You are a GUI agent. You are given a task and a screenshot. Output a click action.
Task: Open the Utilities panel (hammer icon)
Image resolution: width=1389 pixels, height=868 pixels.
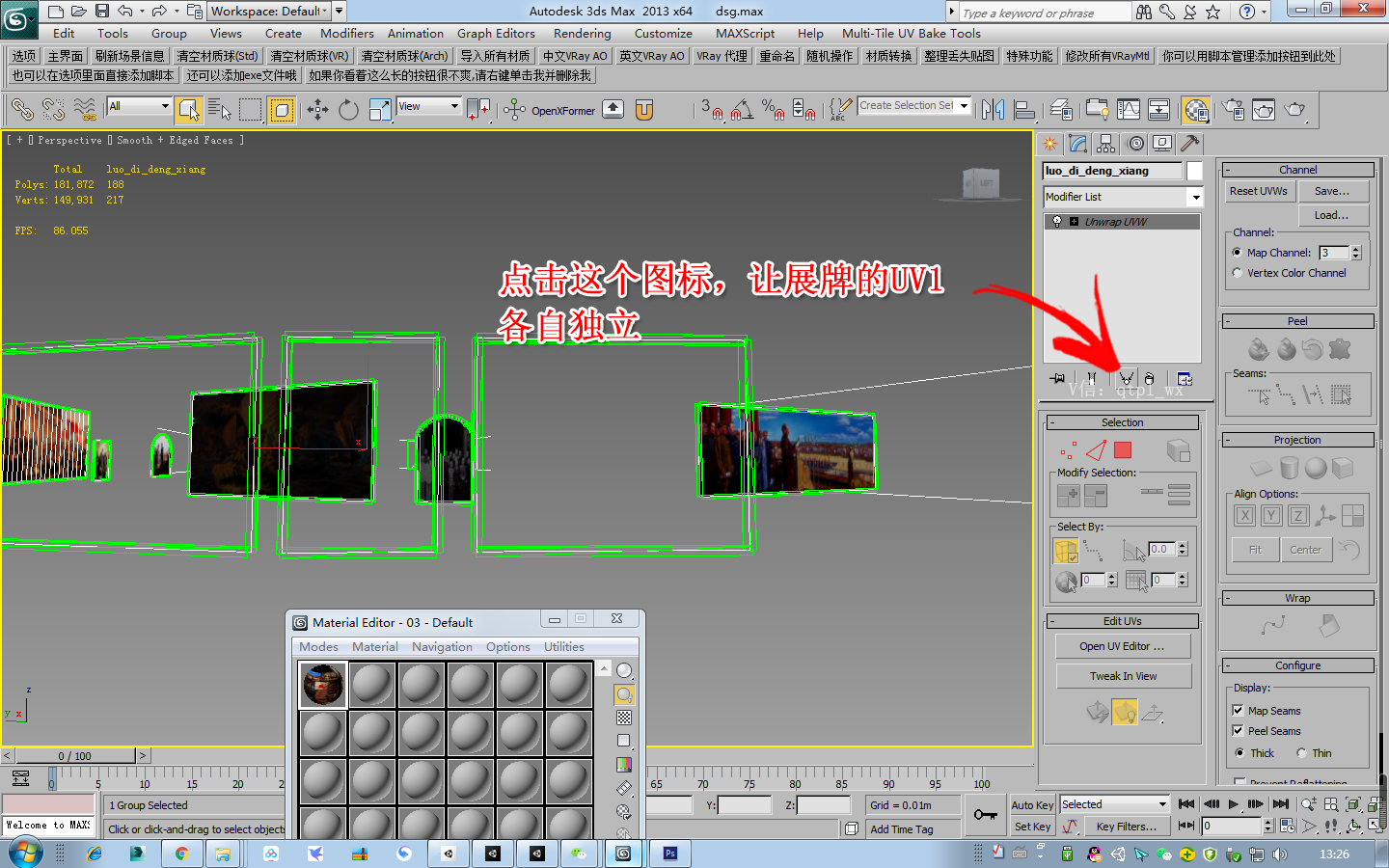(x=1188, y=143)
